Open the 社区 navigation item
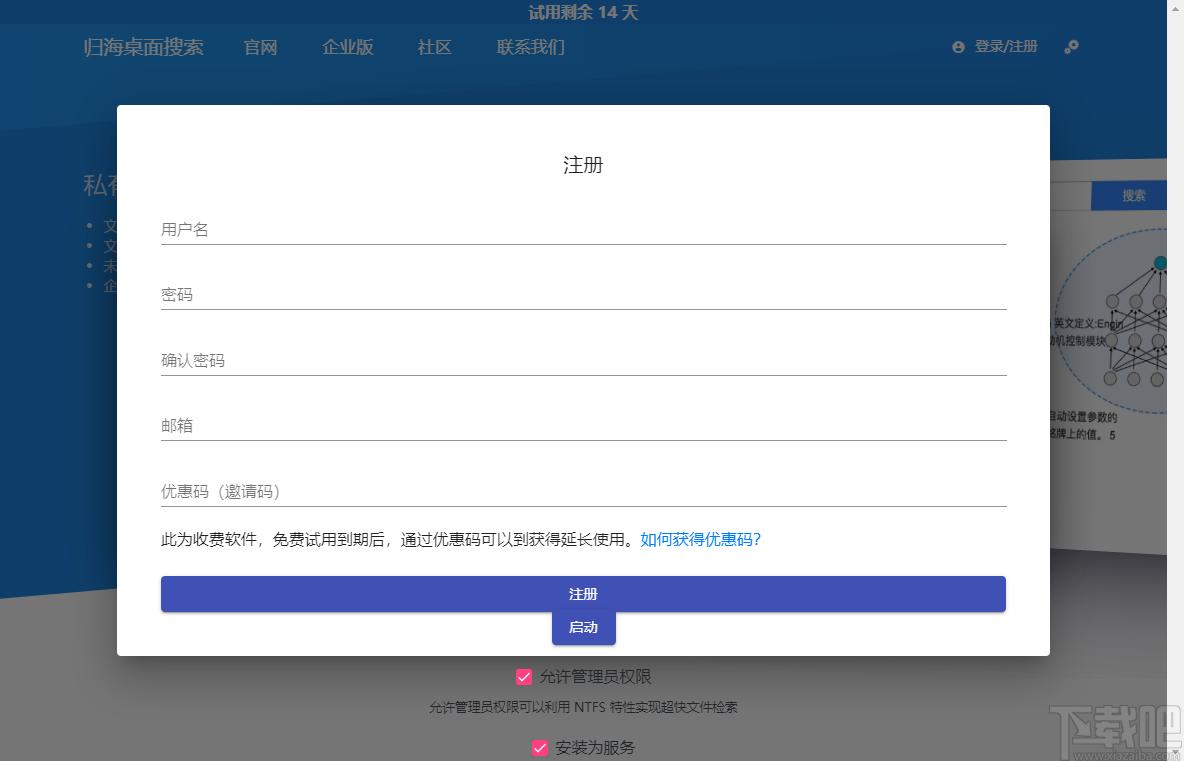This screenshot has width=1184, height=761. [434, 47]
